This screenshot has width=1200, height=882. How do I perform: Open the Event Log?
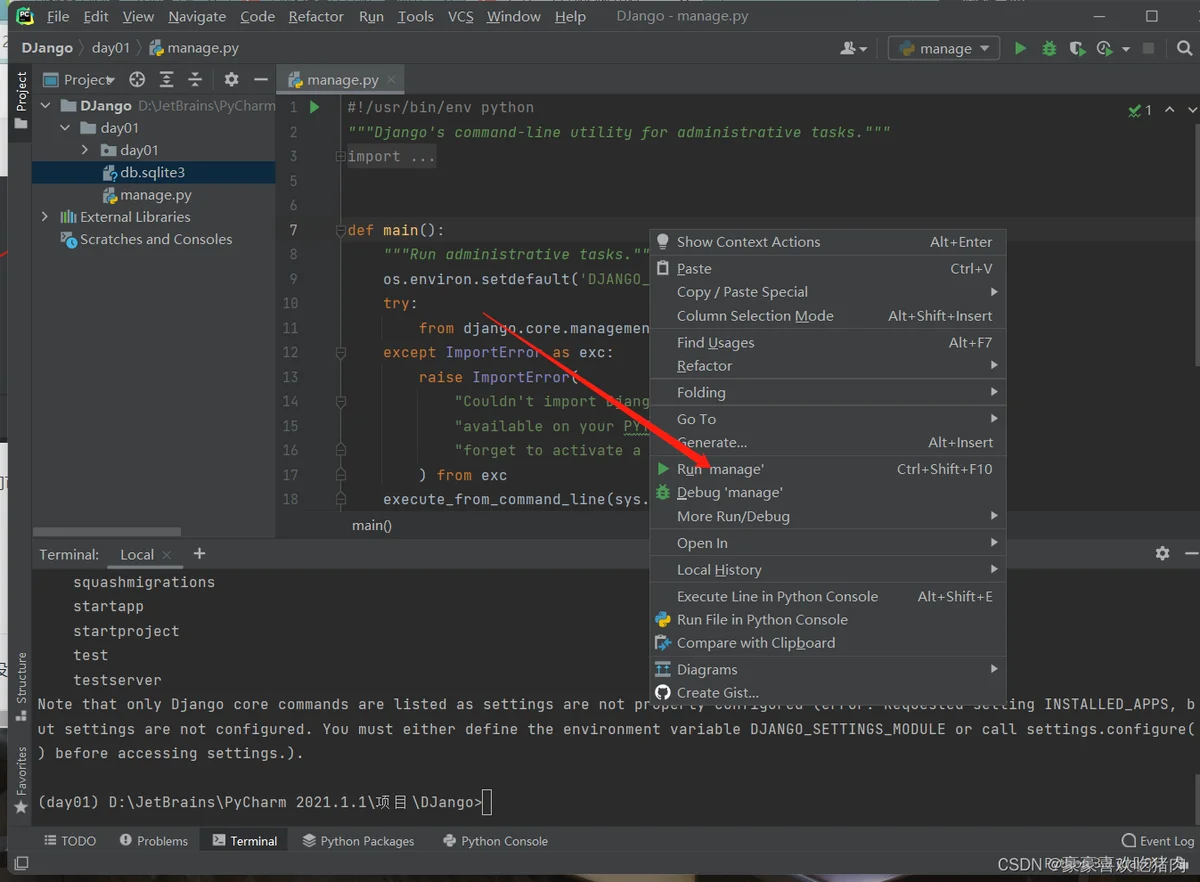point(1158,841)
